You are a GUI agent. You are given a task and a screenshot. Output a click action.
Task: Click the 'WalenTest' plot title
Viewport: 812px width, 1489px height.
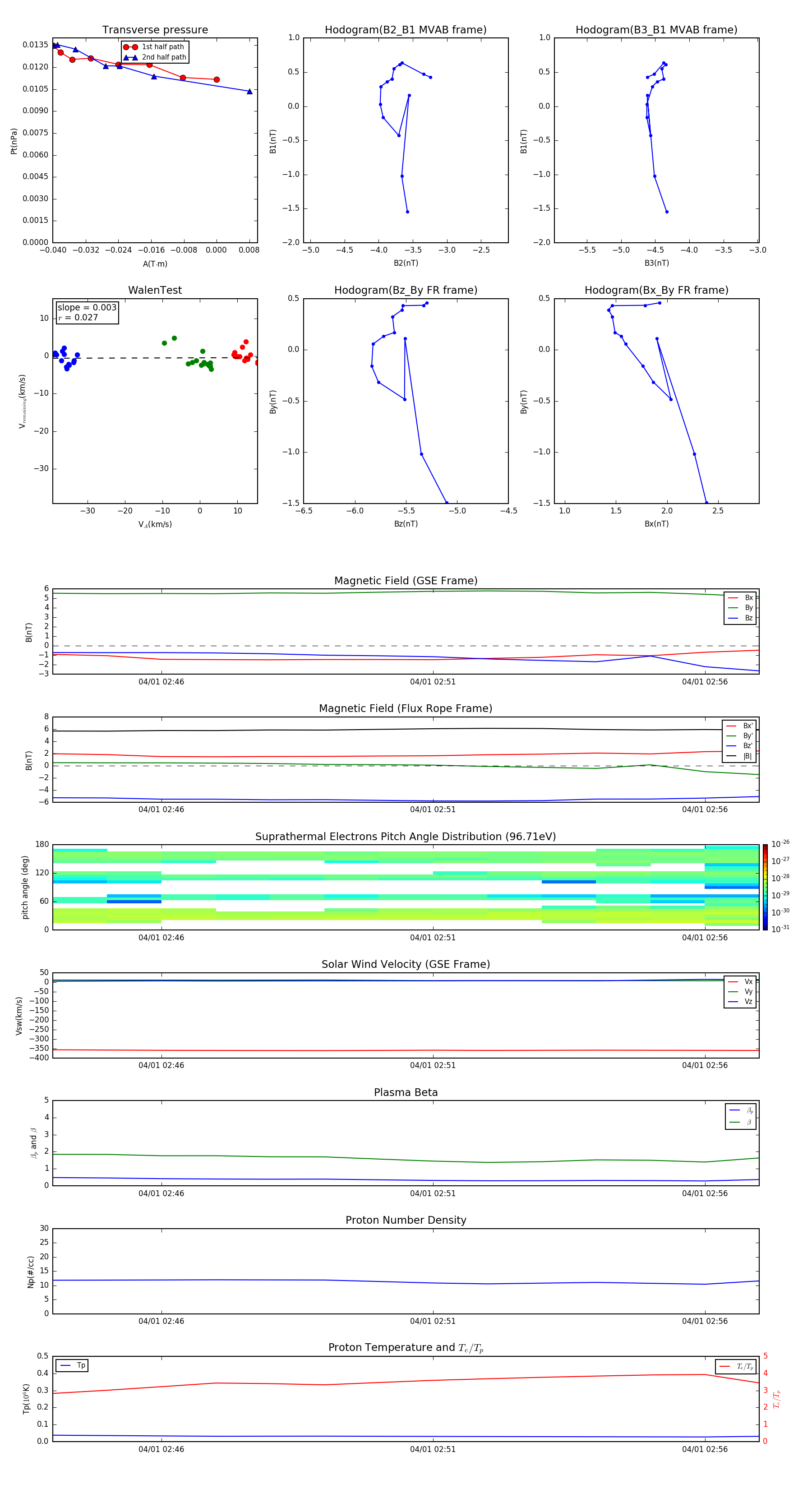pos(155,290)
